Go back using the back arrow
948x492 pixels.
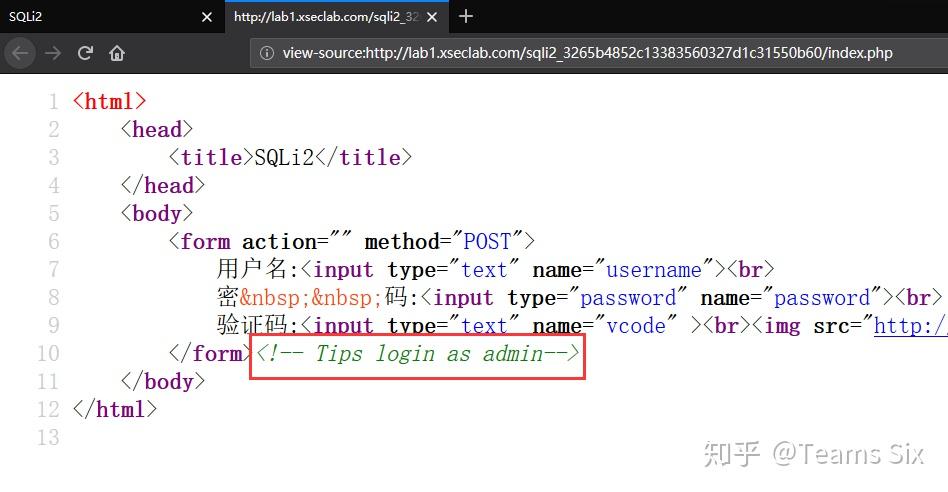20,53
